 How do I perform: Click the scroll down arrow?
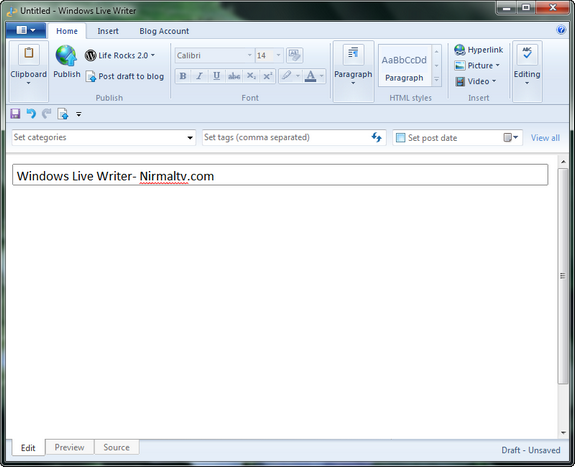[563, 433]
